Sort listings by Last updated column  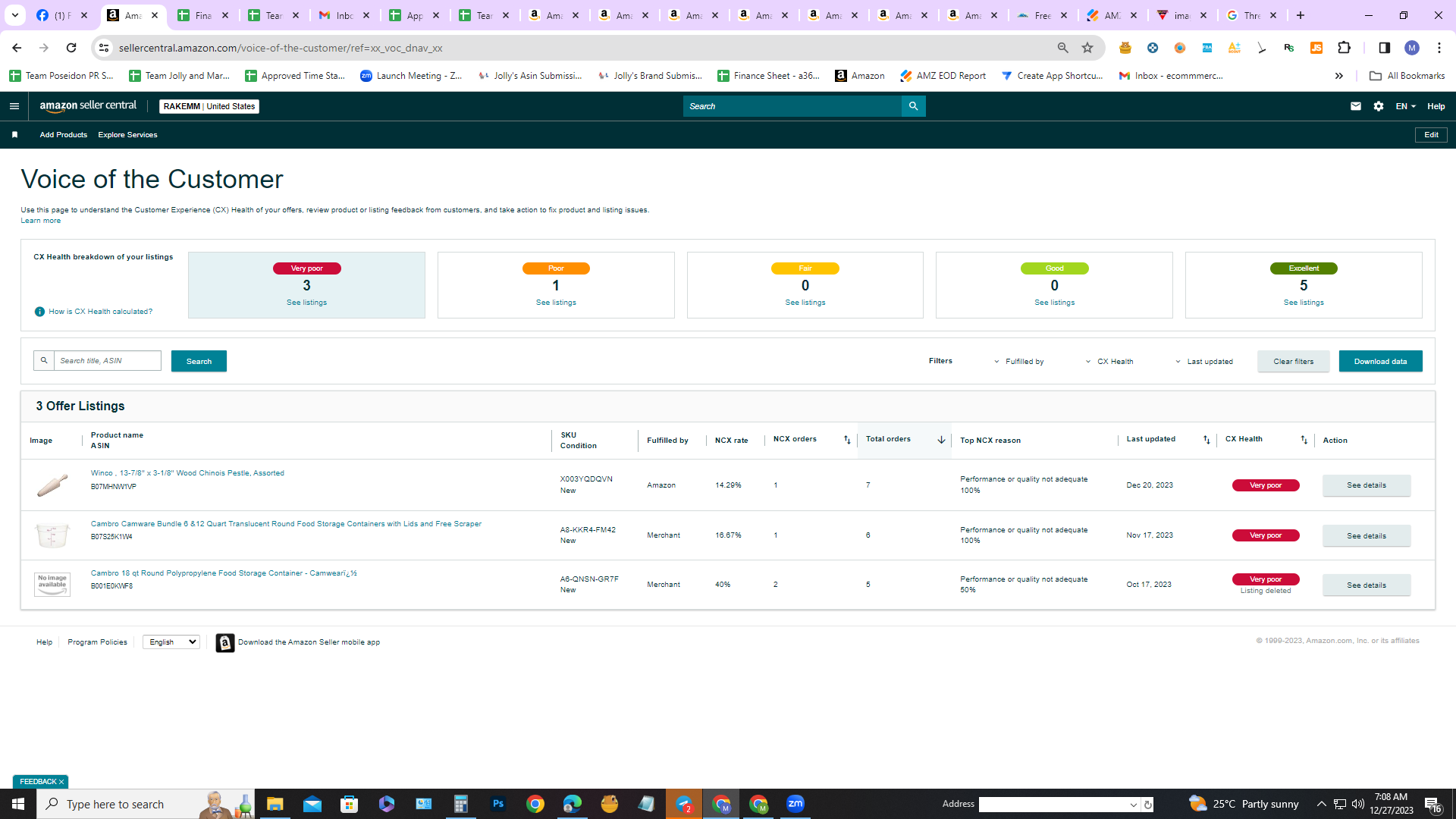coord(1207,440)
